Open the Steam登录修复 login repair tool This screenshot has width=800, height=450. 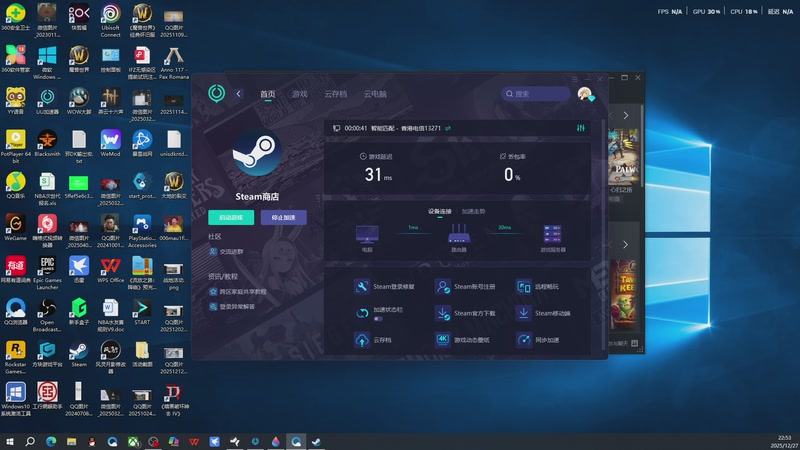pyautogui.click(x=384, y=287)
